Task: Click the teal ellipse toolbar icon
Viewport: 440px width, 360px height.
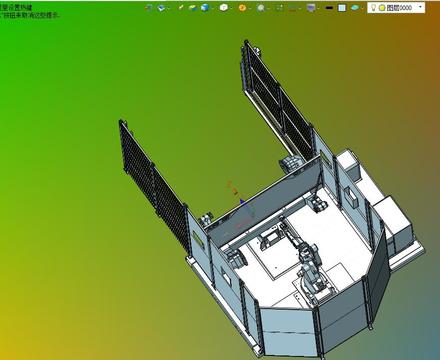Action: point(355,8)
